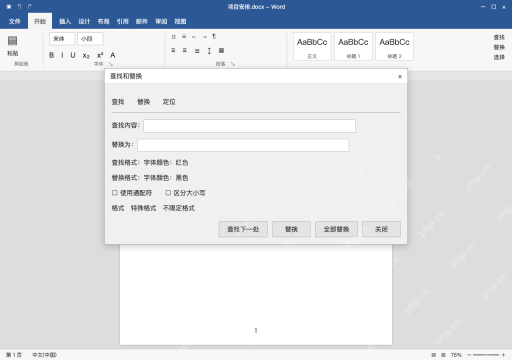This screenshot has height=360, width=512.
Task: Click the 查找内容 input field
Action: tap(249, 126)
